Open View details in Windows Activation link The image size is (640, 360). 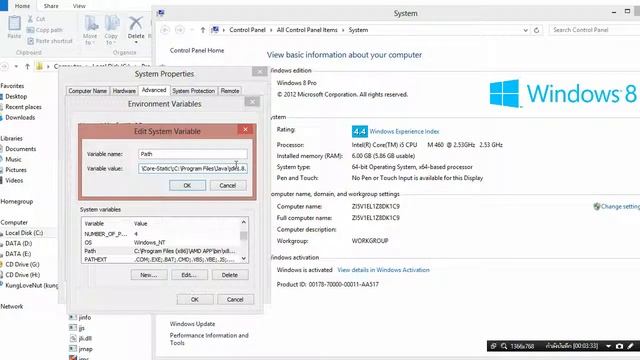pos(383,270)
